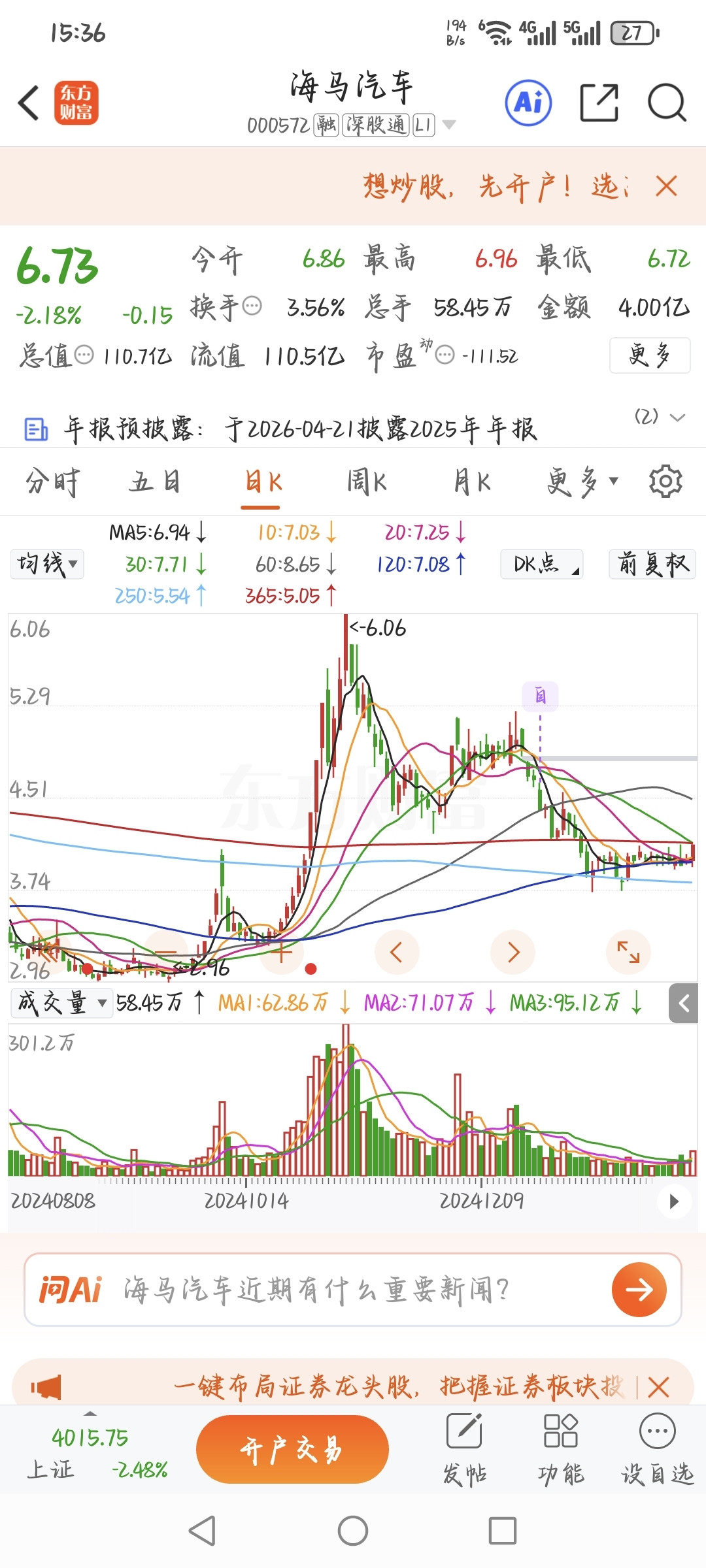Tap the 120:7.08 moving average value
Screen dimensions: 706x1568
422,564
